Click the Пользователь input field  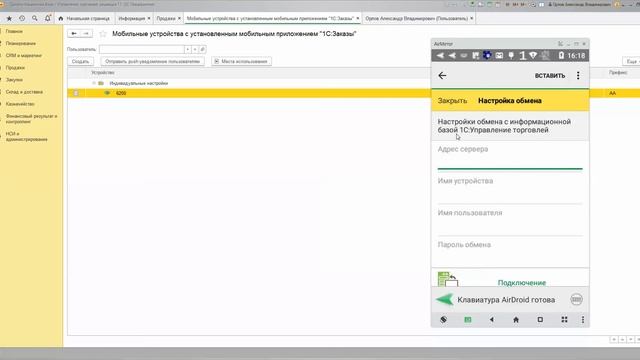click(142, 49)
